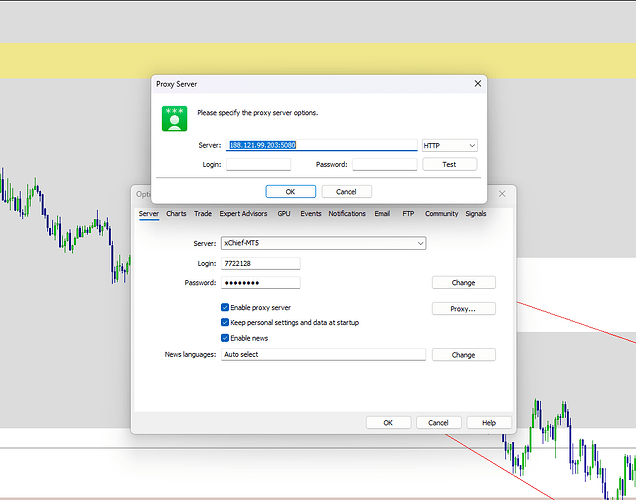
Task: Open the Expert Advisors tab
Action: tap(243, 214)
